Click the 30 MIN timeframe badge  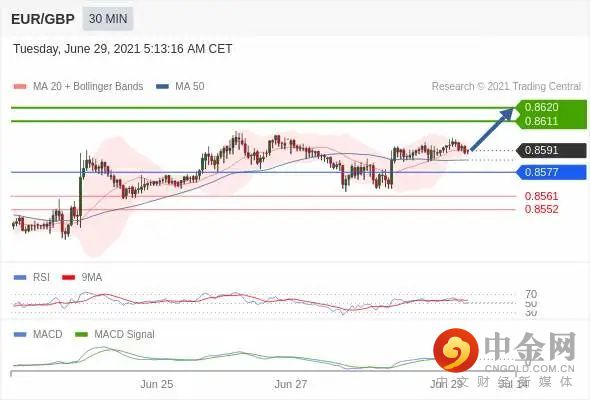tap(108, 18)
